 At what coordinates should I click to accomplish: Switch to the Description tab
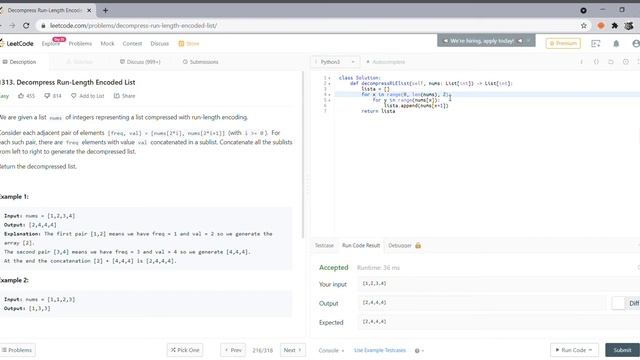[x=20, y=62]
